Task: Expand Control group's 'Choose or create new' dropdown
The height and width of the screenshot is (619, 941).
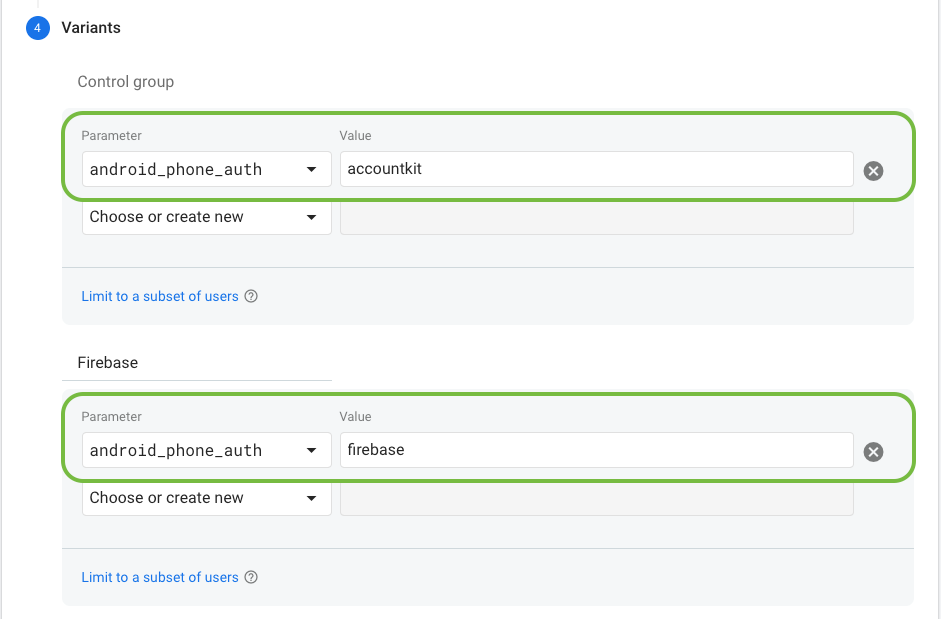Action: click(x=206, y=217)
